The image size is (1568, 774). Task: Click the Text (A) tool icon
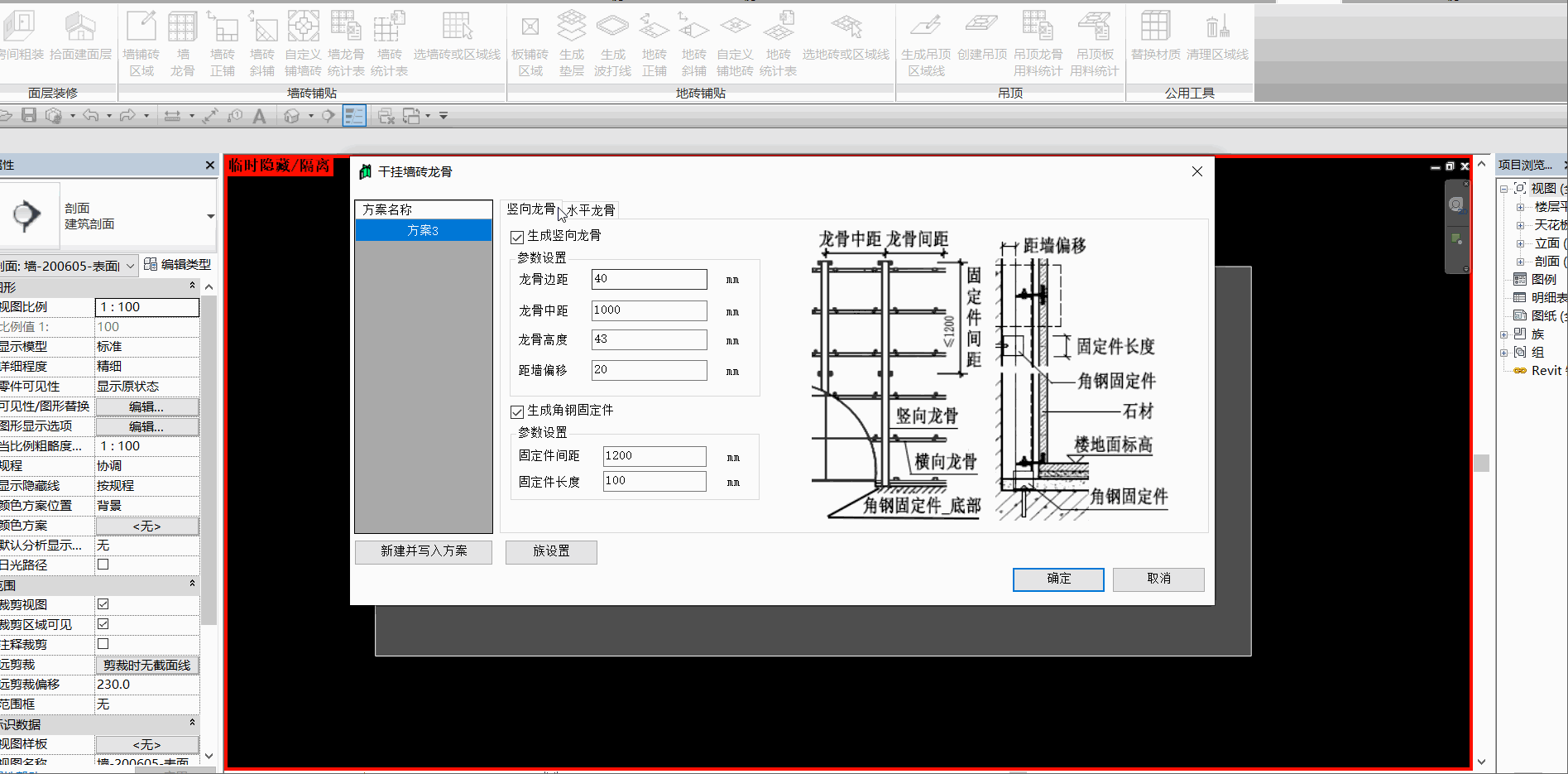click(x=259, y=116)
